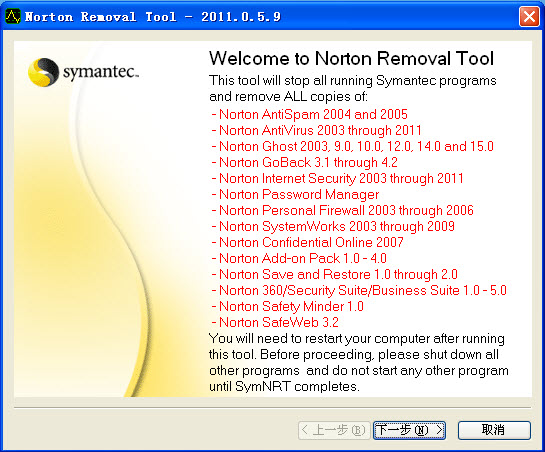Viewport: 545px width, 452px height.
Task: Click the 取消 cancel button
Action: coord(494,430)
